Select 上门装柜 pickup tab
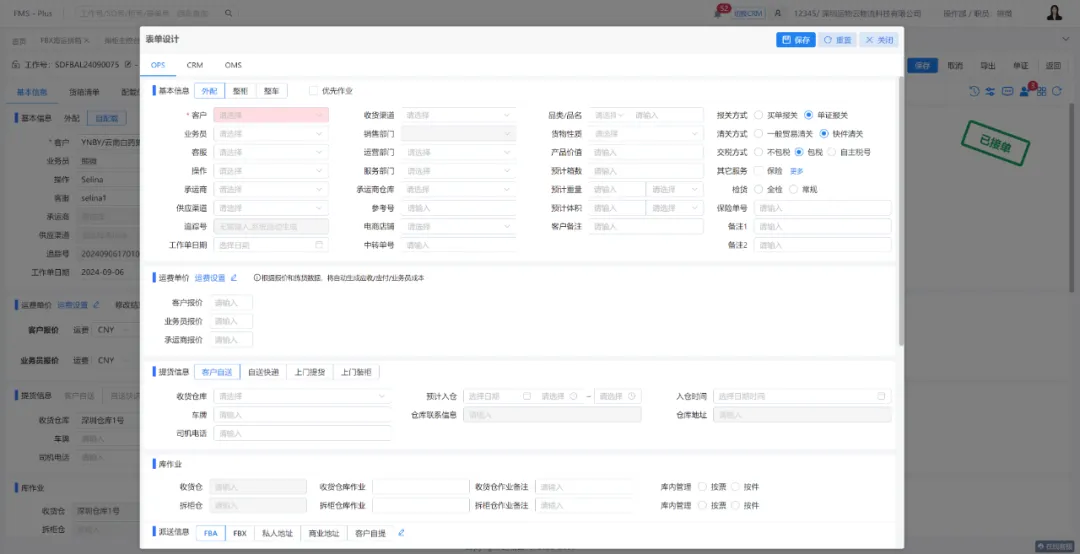 point(356,372)
